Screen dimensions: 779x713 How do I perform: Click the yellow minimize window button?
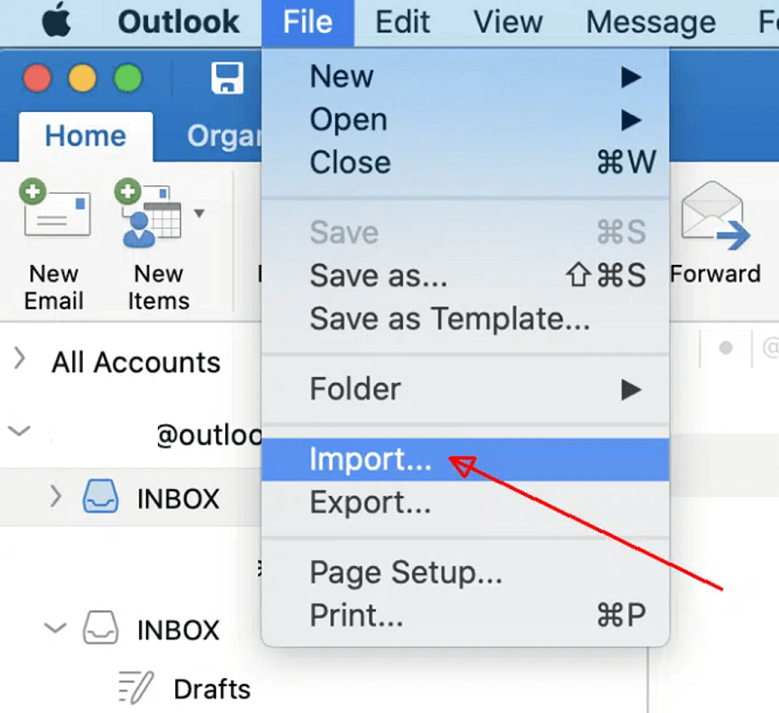tap(82, 79)
